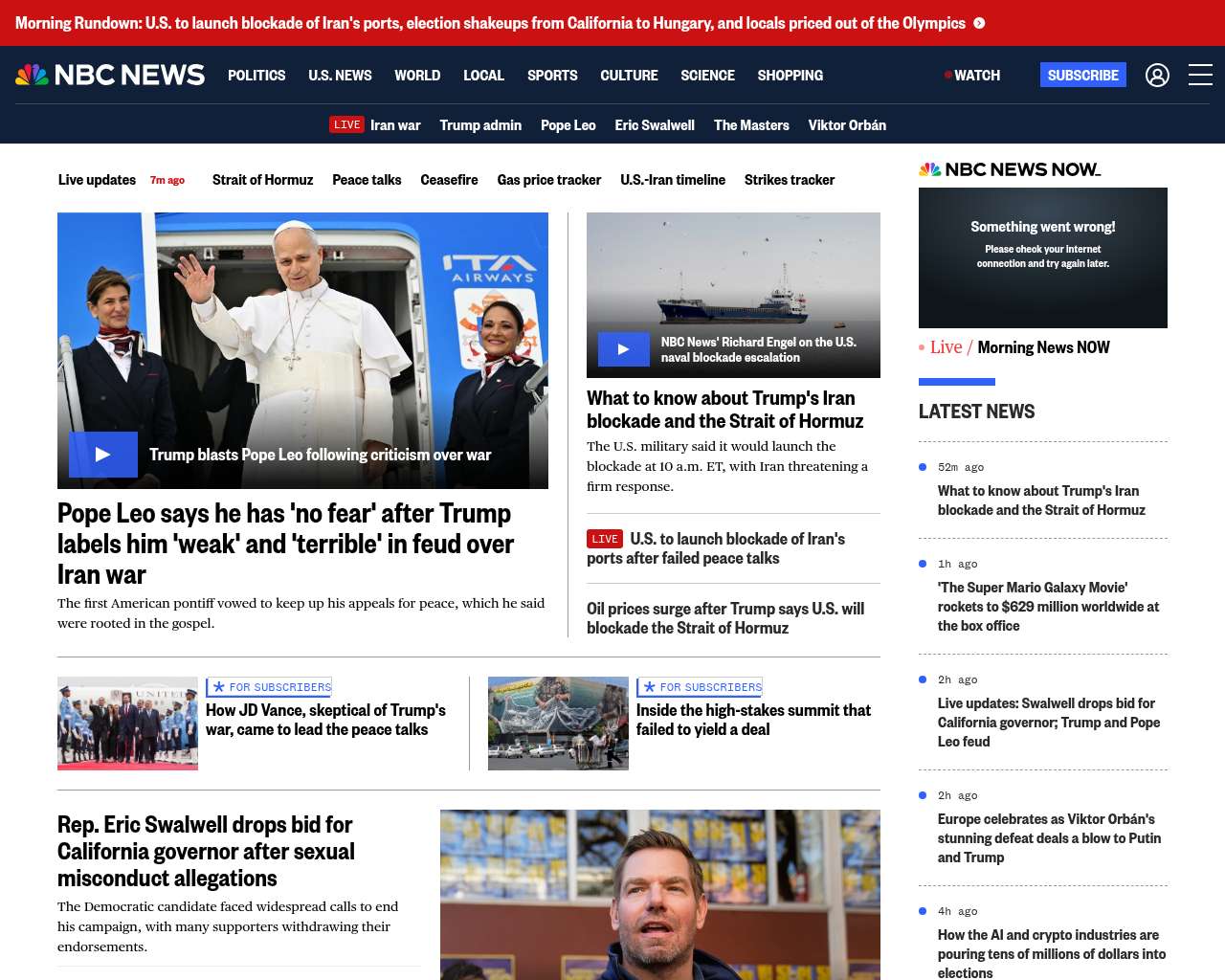Select the Strait of Hormuz tab
Image resolution: width=1225 pixels, height=980 pixels.
[x=262, y=179]
